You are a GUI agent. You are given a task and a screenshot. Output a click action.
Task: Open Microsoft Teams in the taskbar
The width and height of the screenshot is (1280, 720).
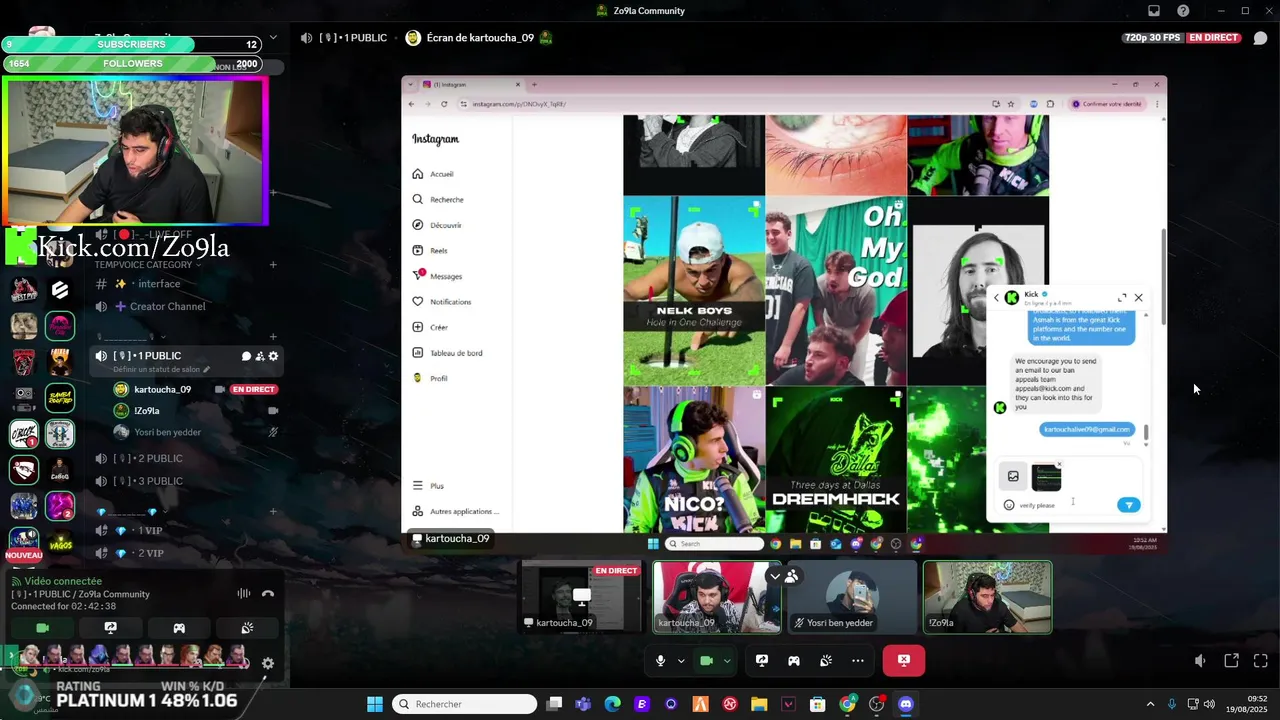583,704
